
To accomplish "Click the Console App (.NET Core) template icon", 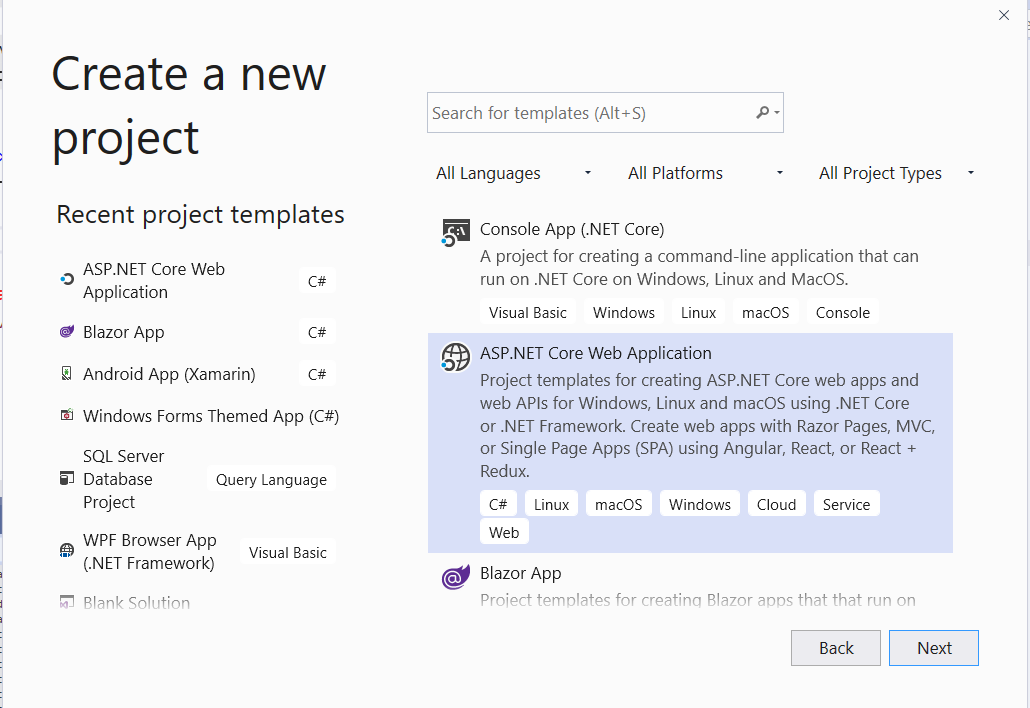I will coord(456,234).
